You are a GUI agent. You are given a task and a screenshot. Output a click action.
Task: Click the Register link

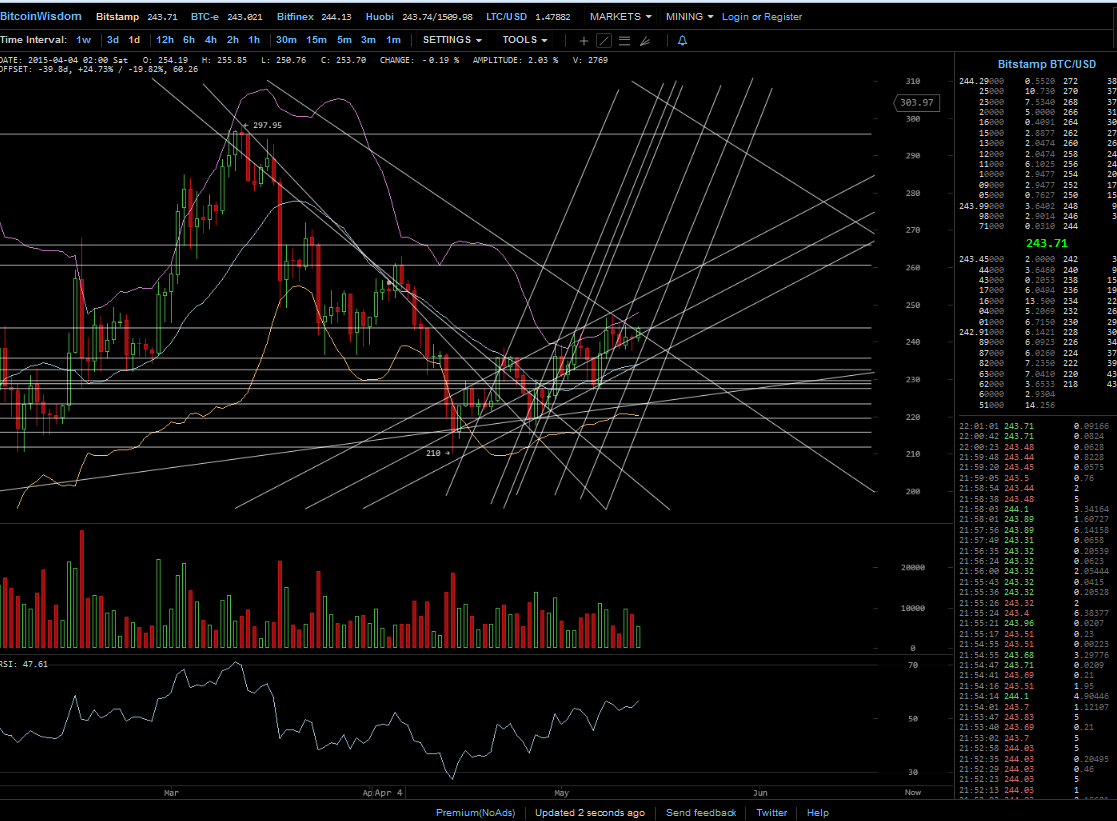[x=783, y=16]
